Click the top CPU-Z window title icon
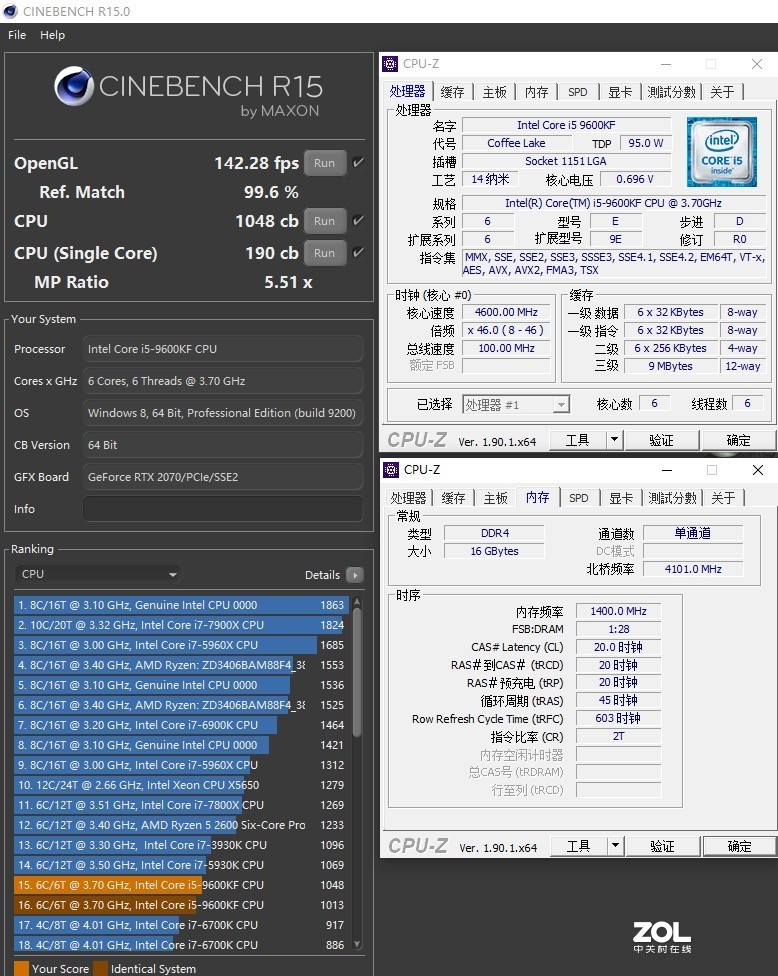 [x=390, y=63]
